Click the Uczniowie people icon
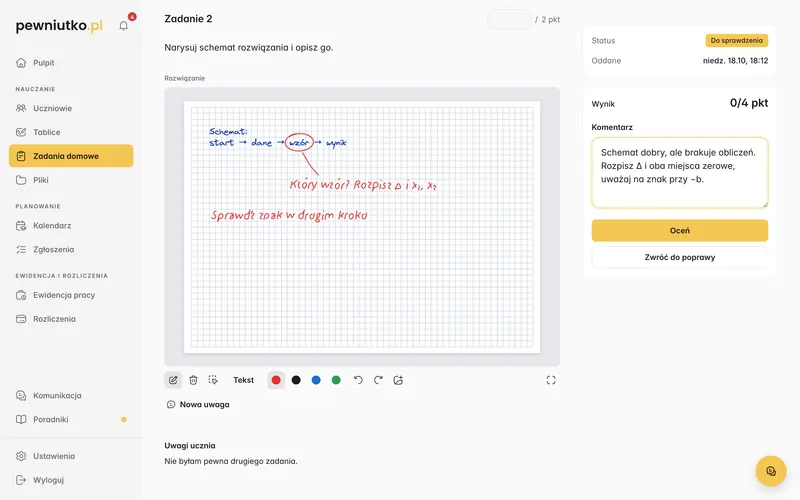 [x=21, y=108]
